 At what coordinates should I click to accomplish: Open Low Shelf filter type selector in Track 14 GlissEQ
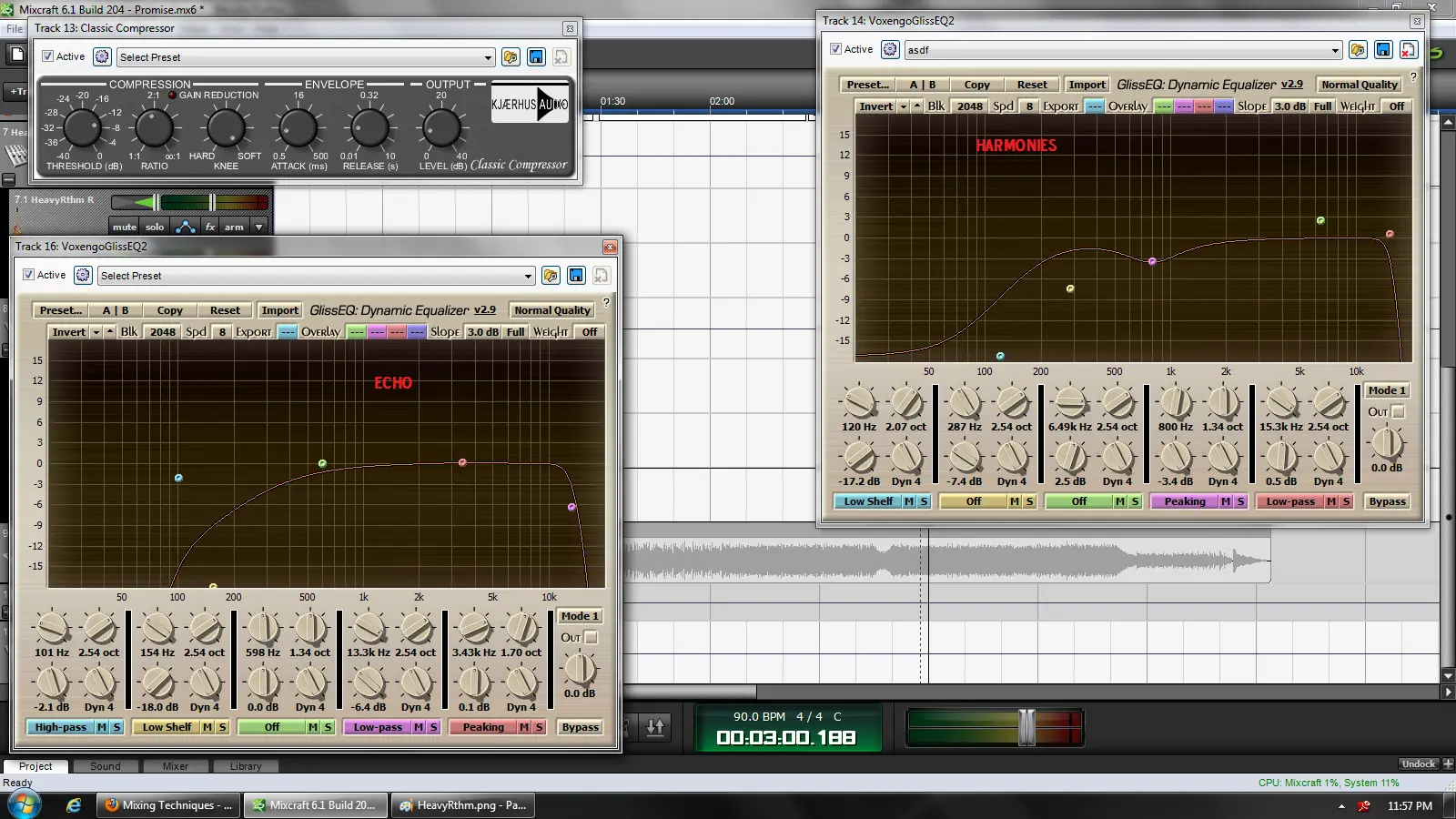click(868, 501)
